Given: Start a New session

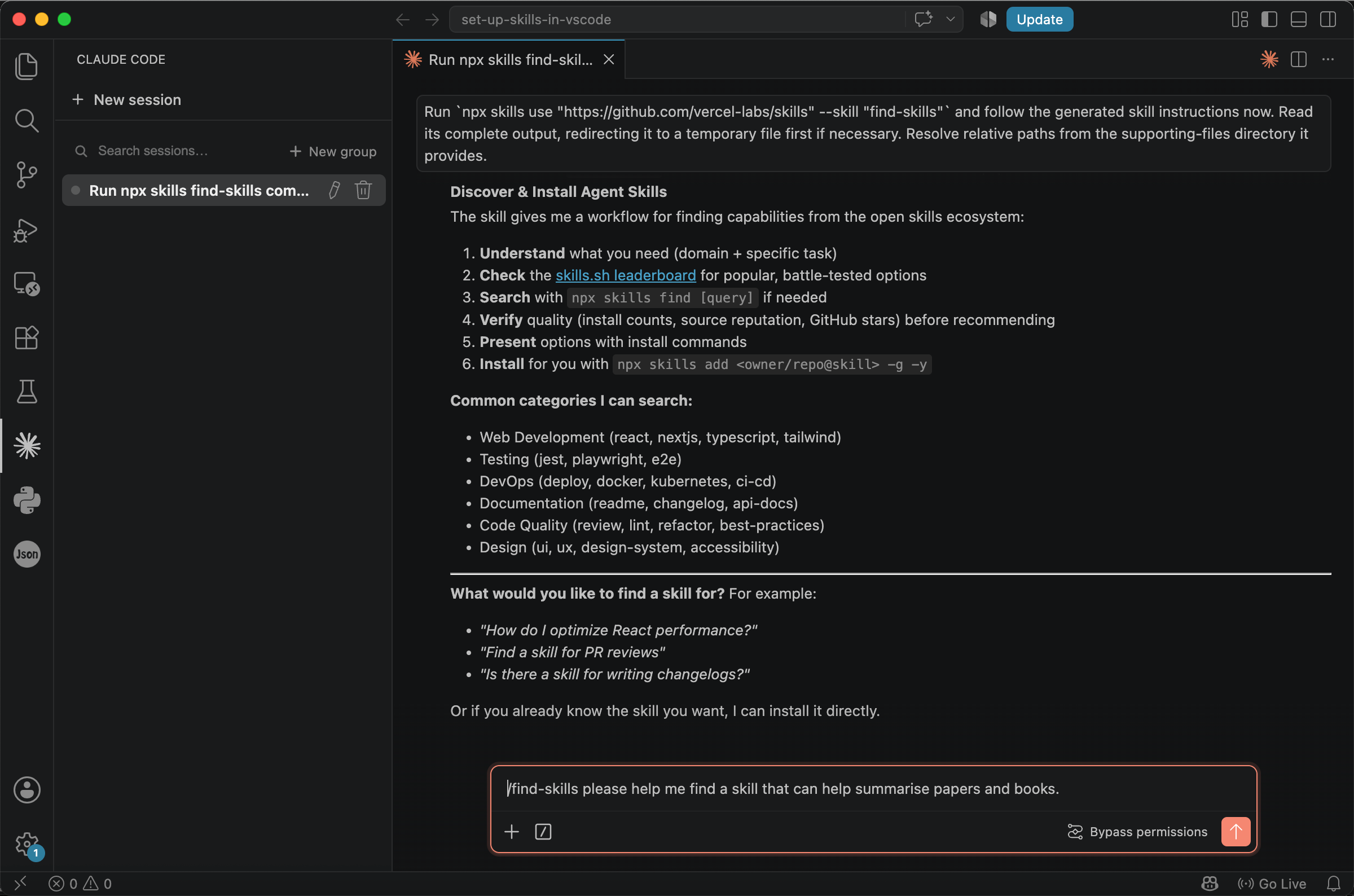Looking at the screenshot, I should [127, 100].
